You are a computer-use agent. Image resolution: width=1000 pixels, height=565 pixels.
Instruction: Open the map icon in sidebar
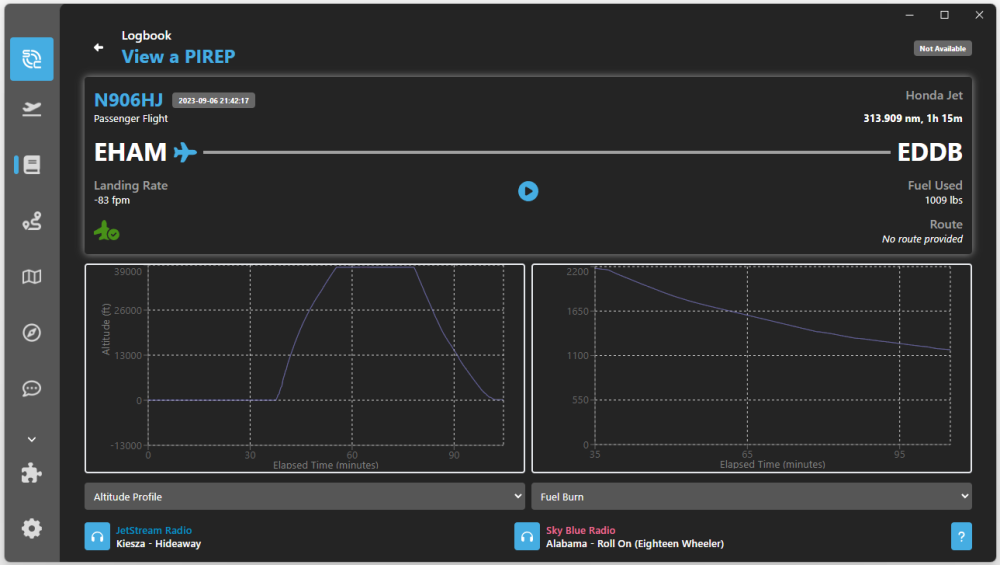(x=32, y=277)
